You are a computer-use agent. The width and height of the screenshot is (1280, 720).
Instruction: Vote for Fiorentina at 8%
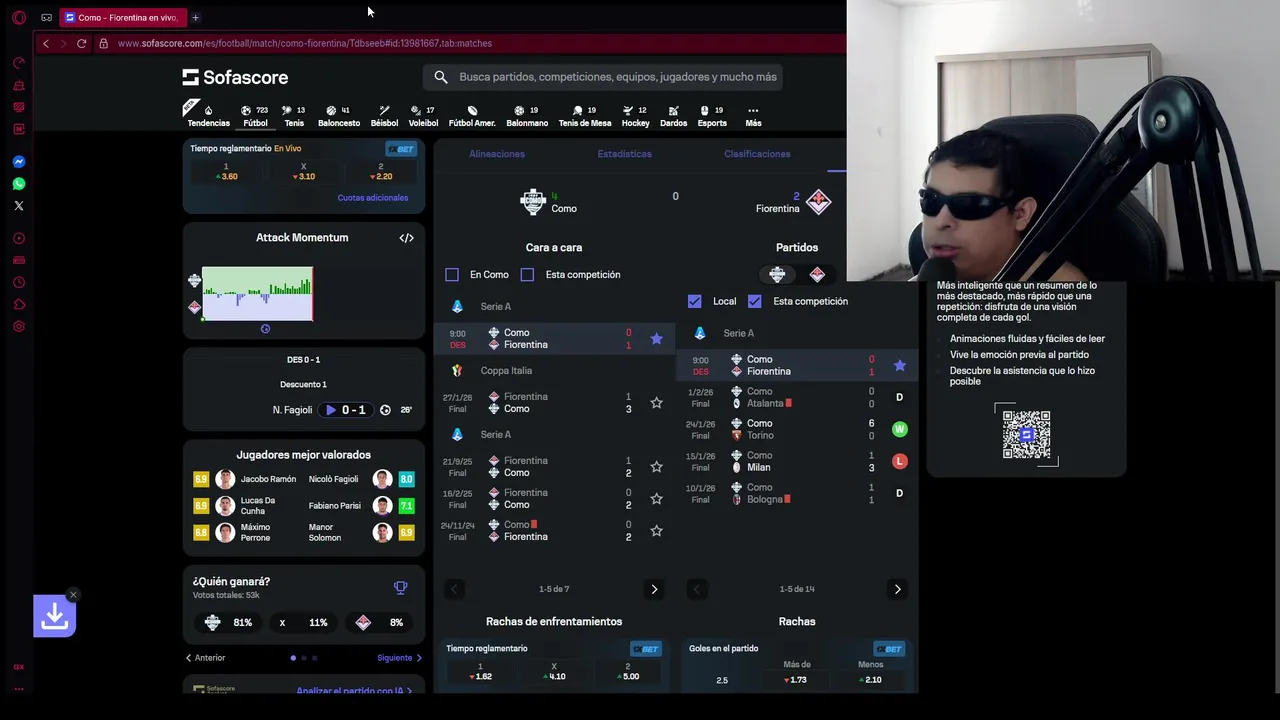tap(380, 622)
